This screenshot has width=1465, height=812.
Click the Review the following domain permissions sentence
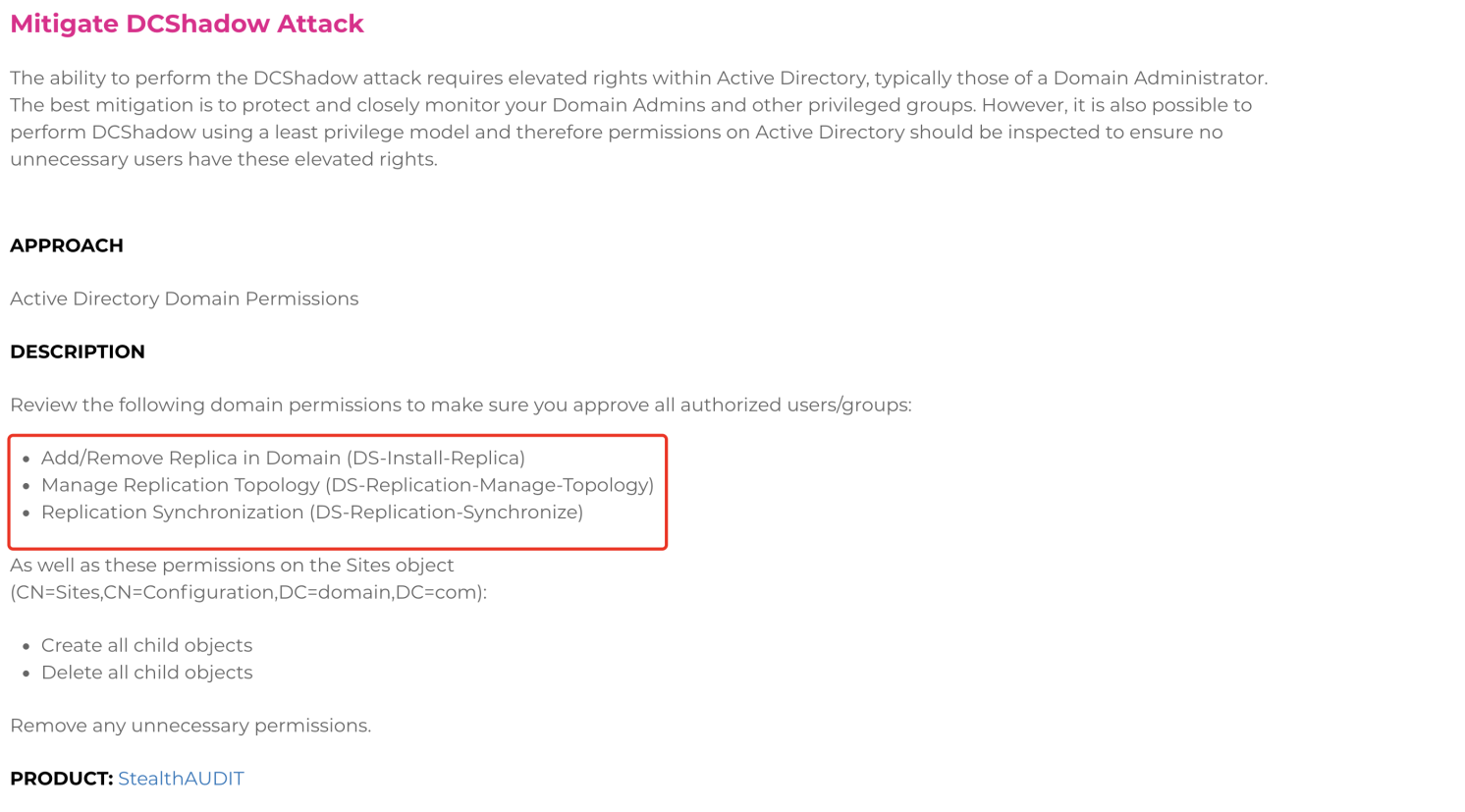461,405
